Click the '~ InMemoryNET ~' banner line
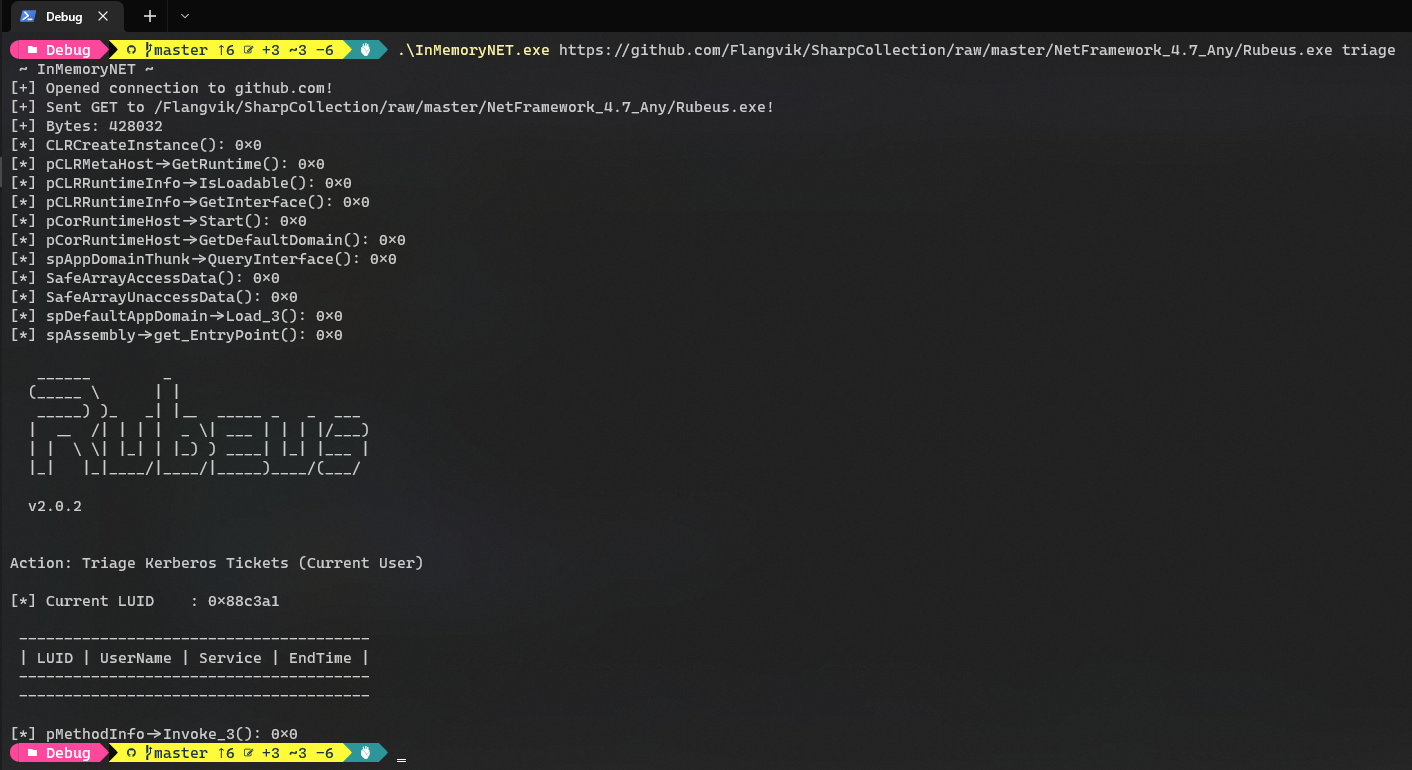 coord(86,69)
